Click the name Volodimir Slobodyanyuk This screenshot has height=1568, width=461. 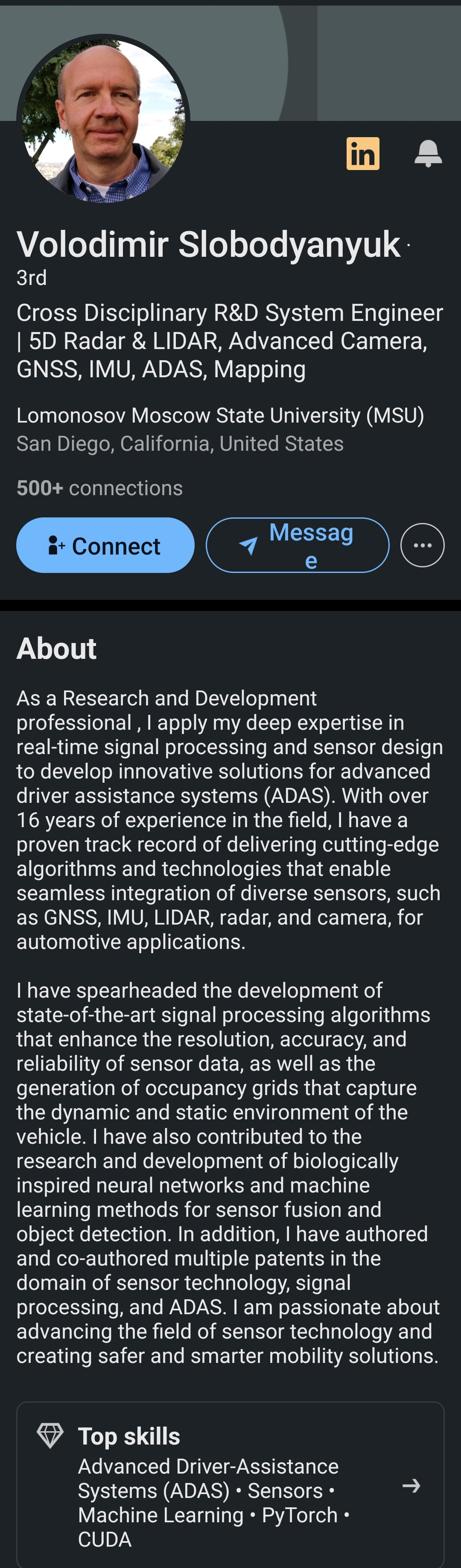[208, 244]
